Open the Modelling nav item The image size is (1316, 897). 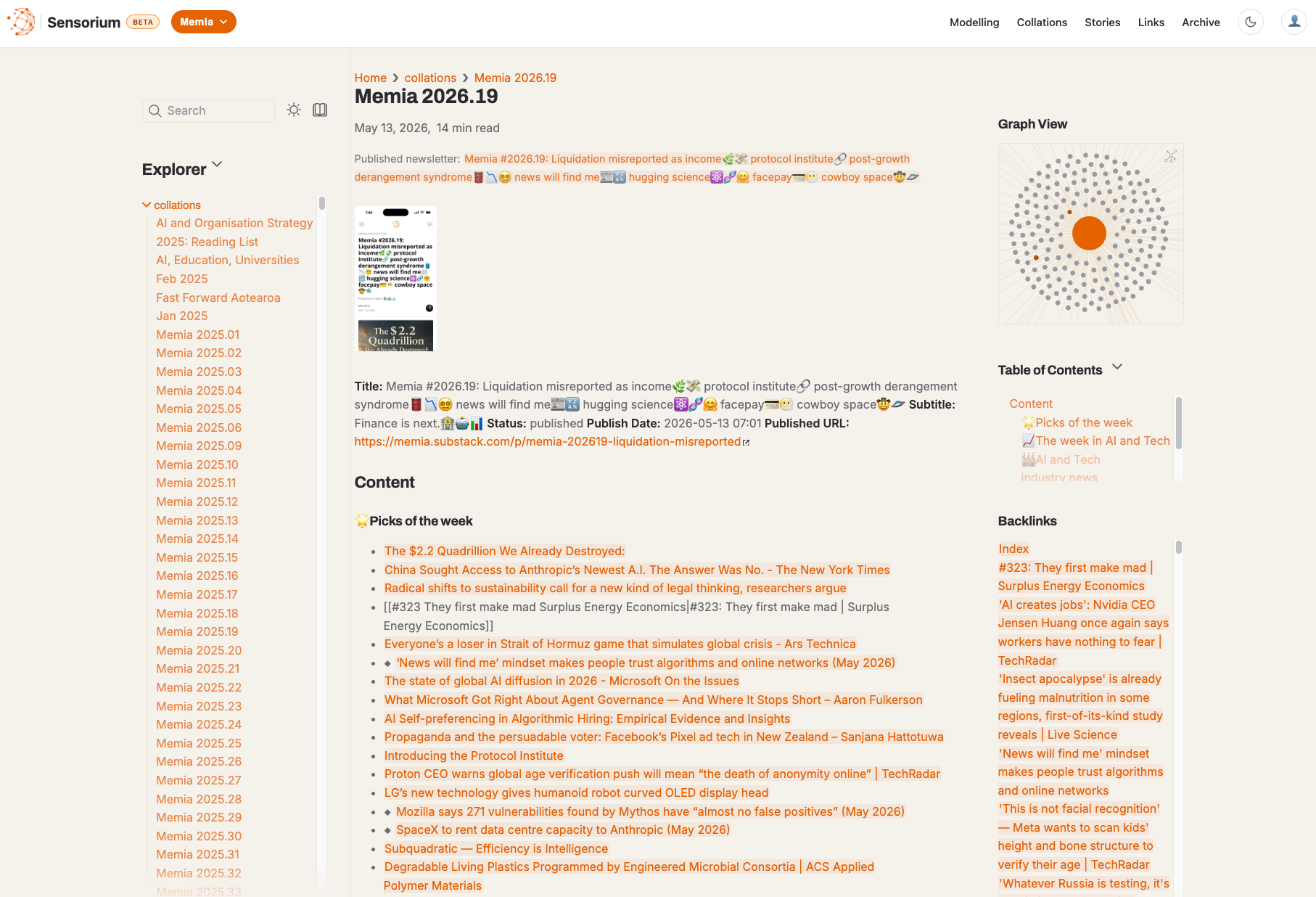(x=974, y=22)
